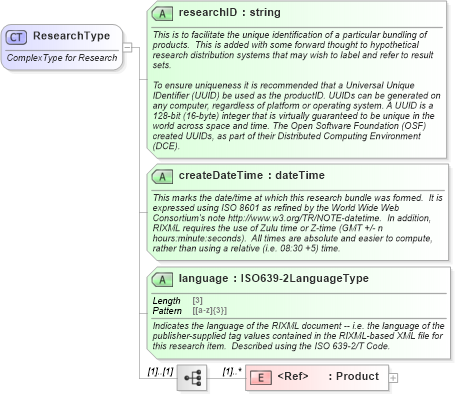Click the attribute icon next to createDateTime

click(162, 177)
